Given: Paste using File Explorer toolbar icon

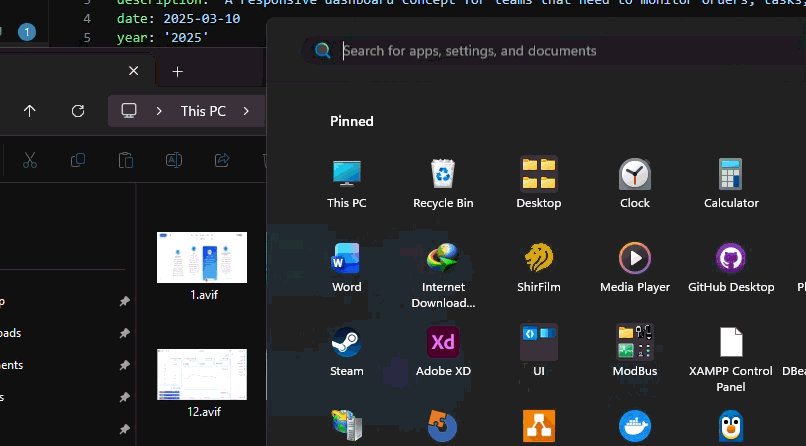Looking at the screenshot, I should [x=125, y=160].
